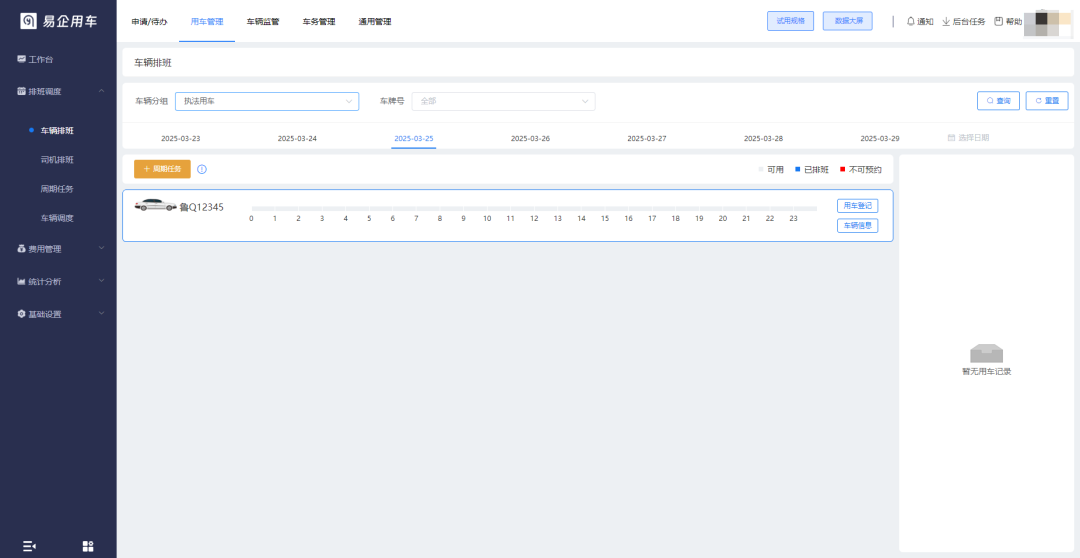The image size is (1080, 558).
Task: Open 司机排班 in the sidebar
Action: 57,159
